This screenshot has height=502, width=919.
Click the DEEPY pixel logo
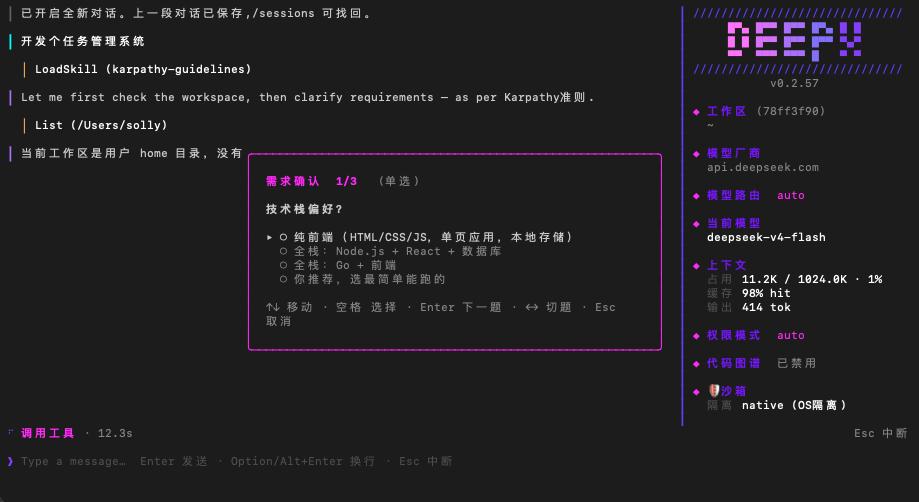click(x=795, y=41)
